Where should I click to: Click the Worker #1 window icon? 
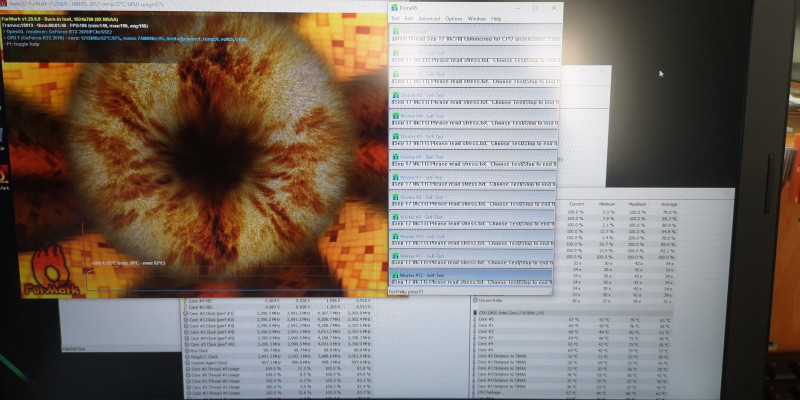click(x=395, y=53)
